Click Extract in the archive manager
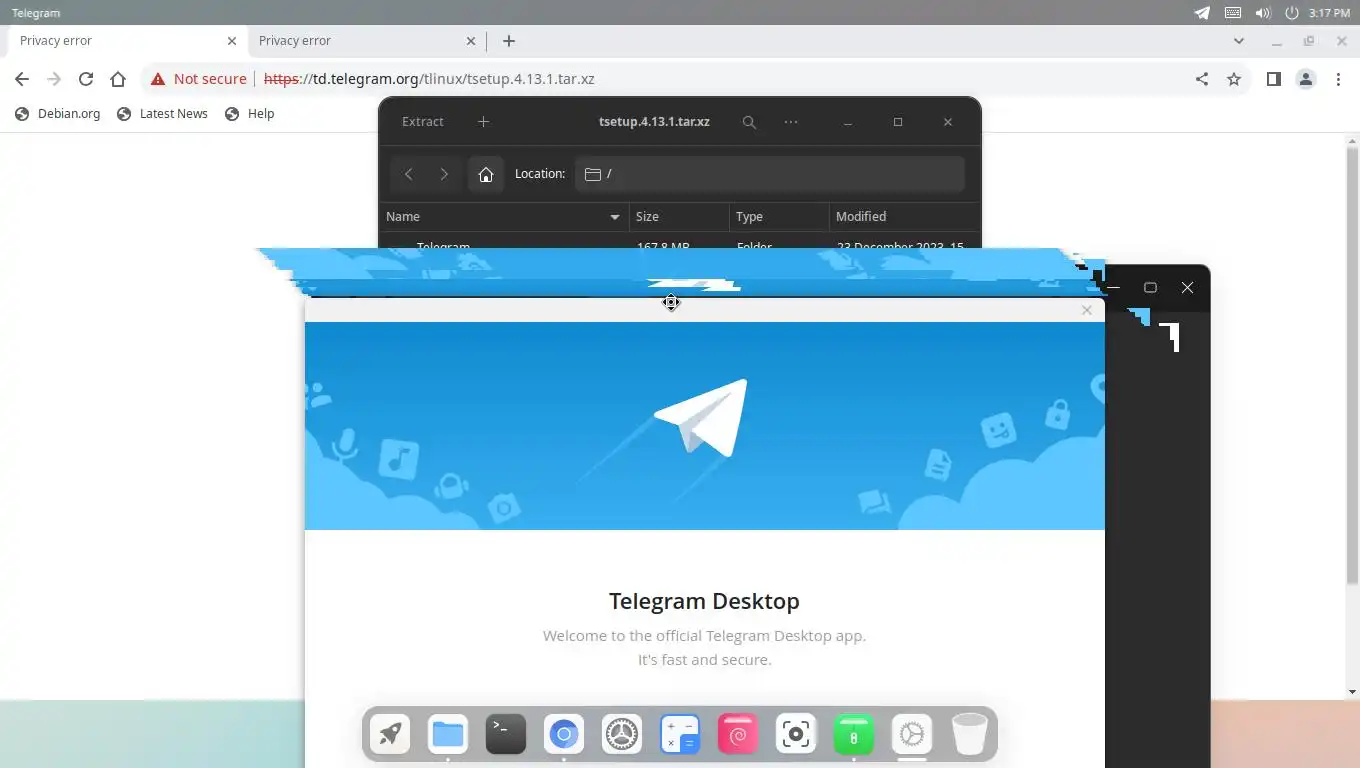This screenshot has height=768, width=1360. (x=423, y=122)
